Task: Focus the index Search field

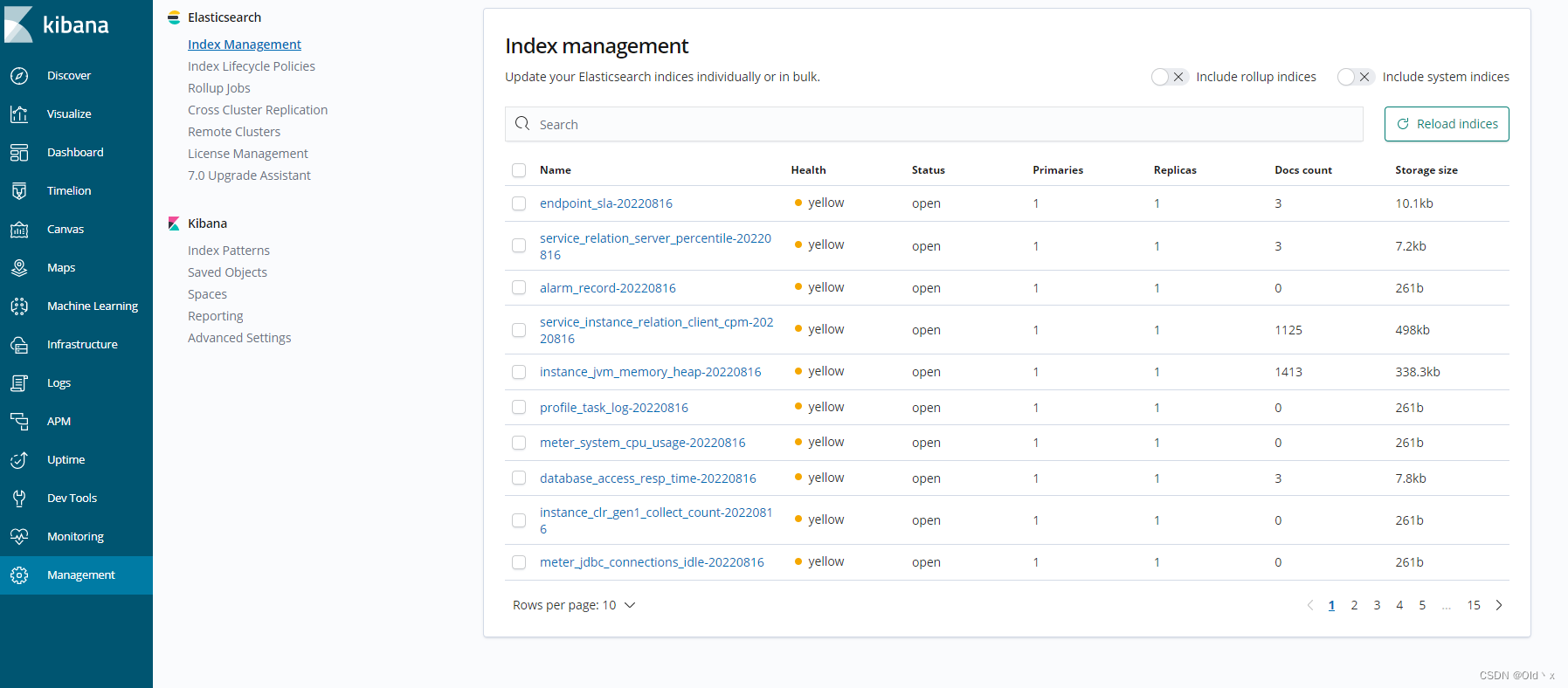Action: tap(934, 124)
